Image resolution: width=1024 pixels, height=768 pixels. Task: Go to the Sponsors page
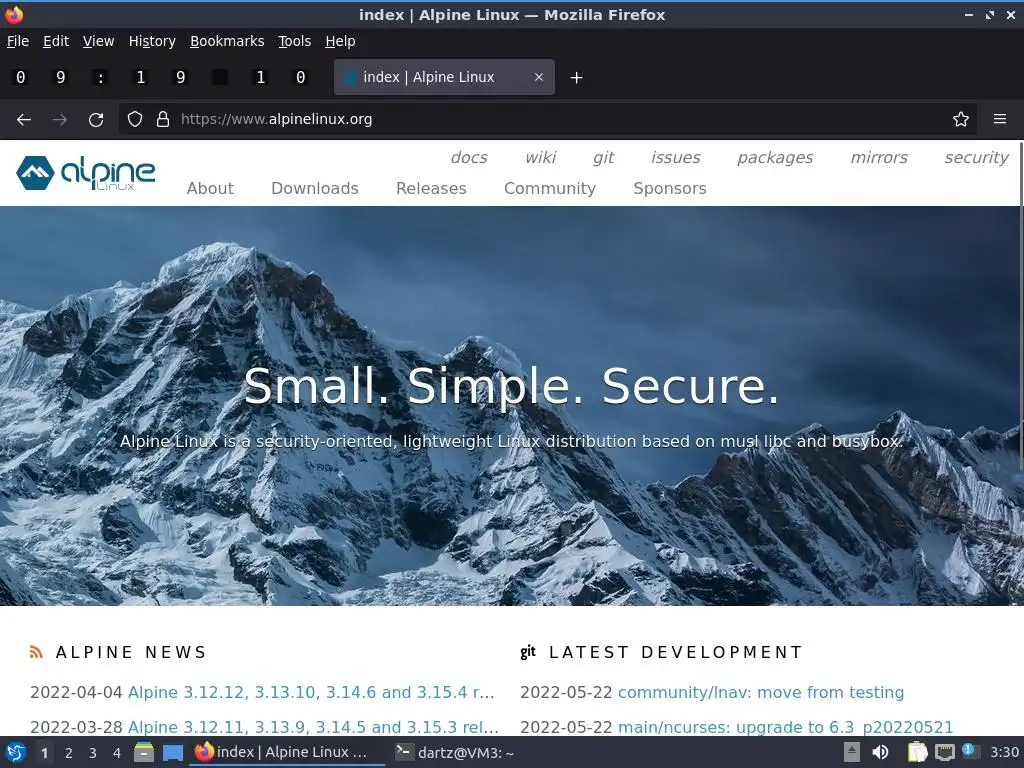[x=670, y=189]
